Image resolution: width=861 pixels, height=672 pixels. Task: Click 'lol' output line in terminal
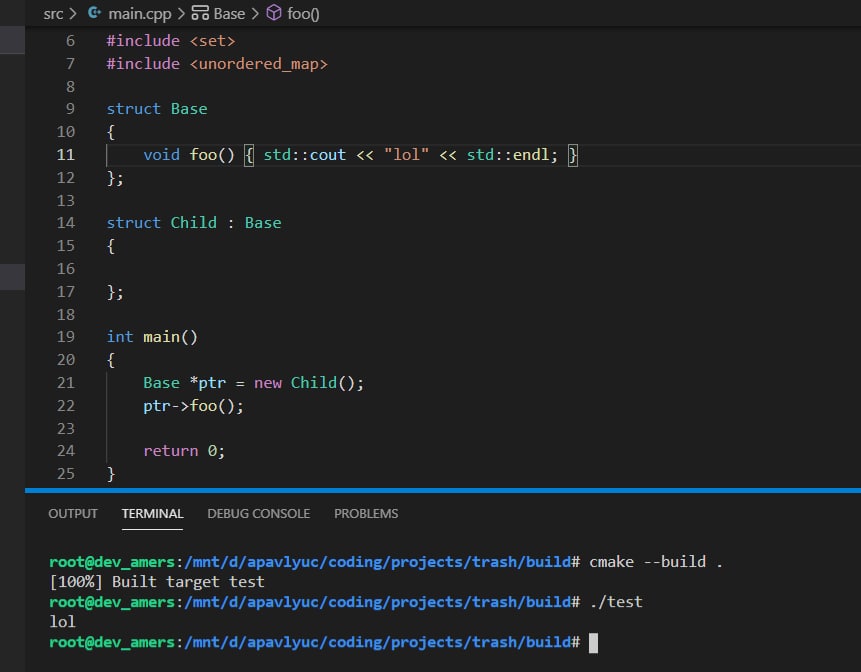[x=62, y=622]
